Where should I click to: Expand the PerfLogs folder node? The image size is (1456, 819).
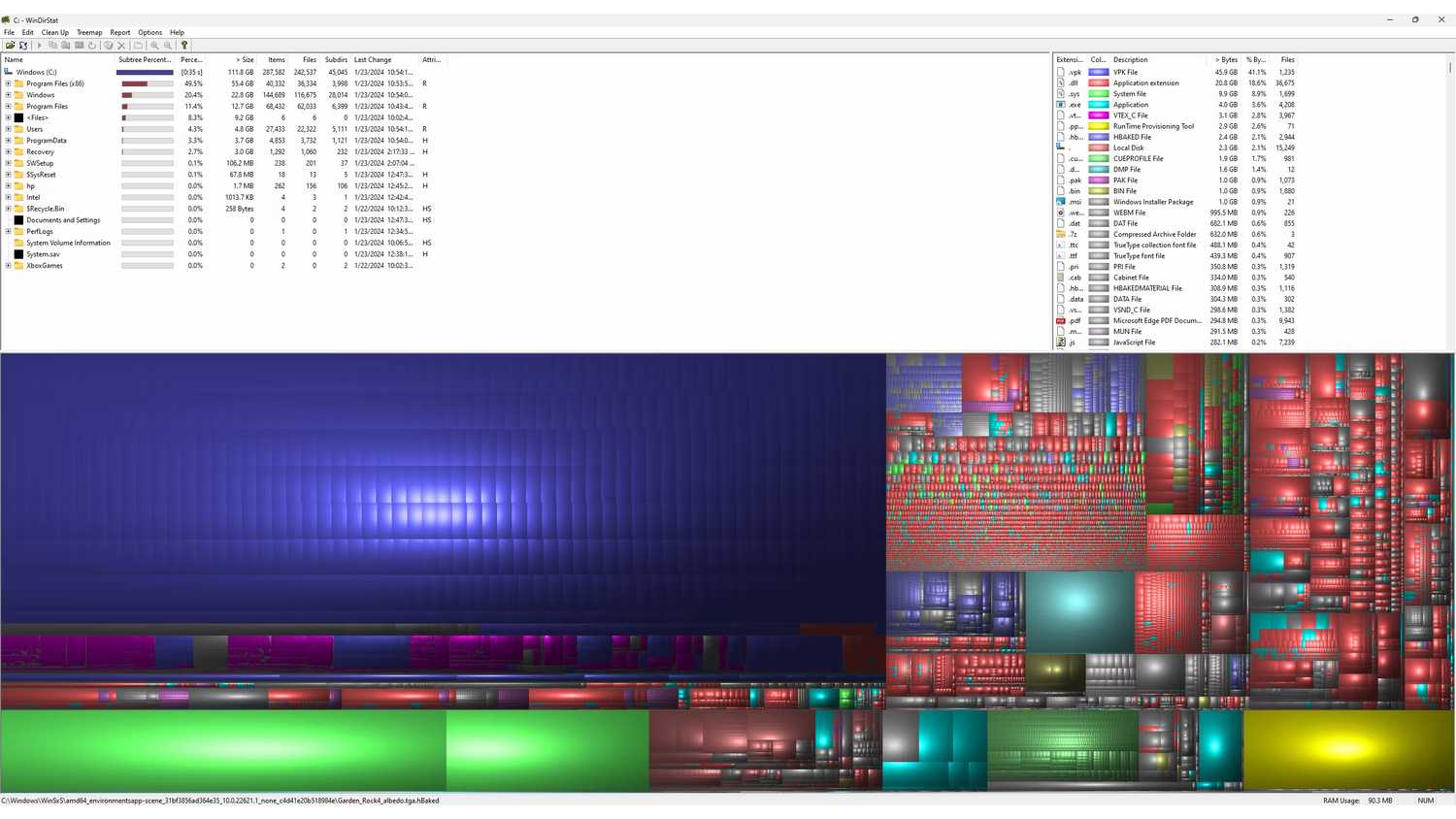pyautogui.click(x=8, y=231)
